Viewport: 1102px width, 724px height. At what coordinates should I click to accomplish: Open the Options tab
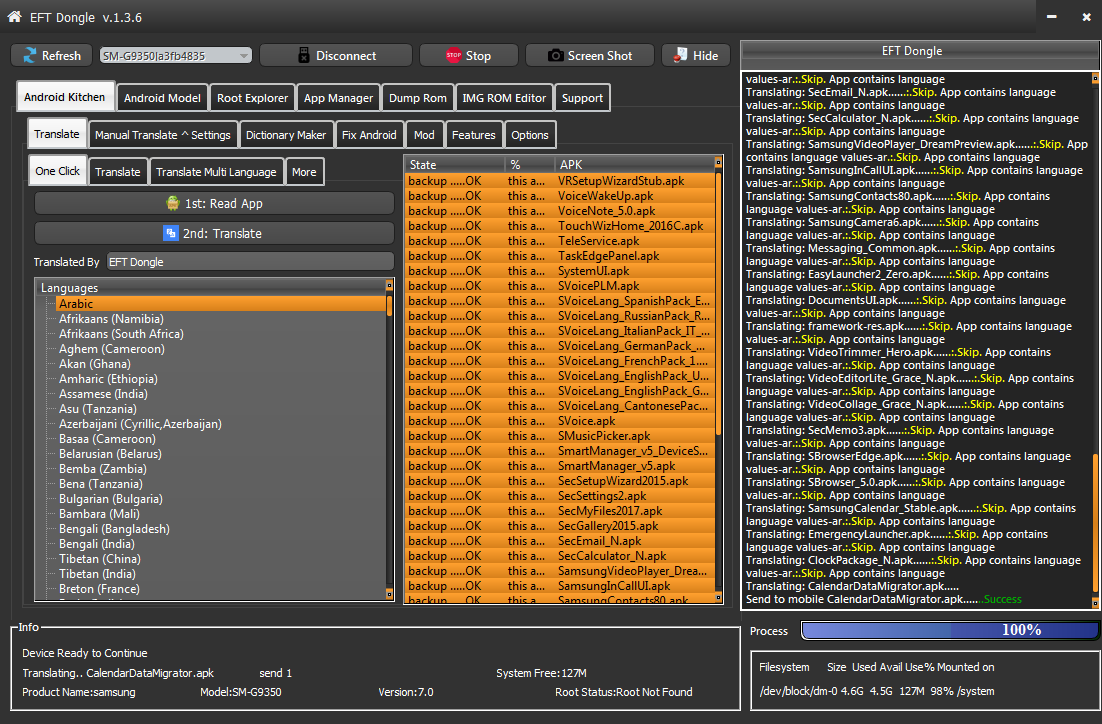530,135
